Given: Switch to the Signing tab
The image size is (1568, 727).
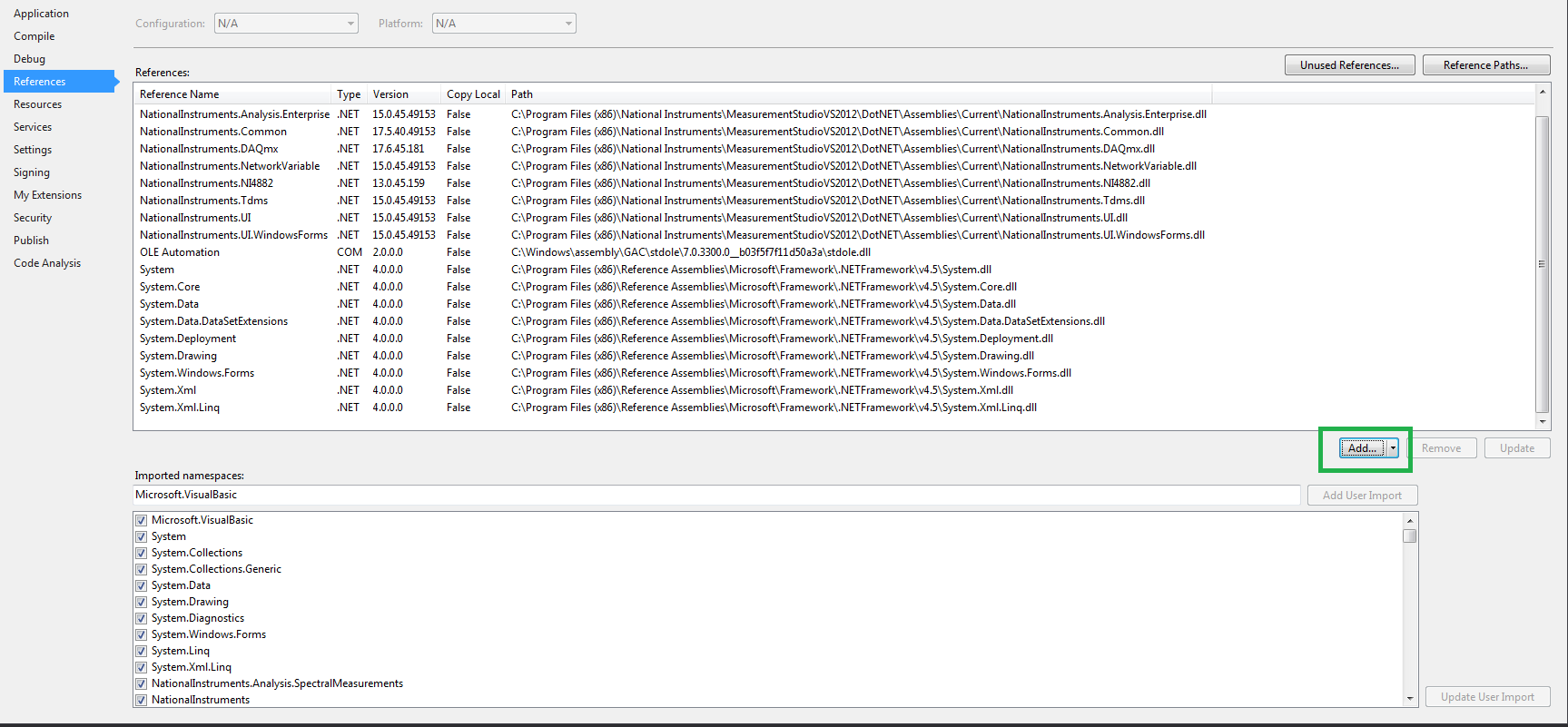Looking at the screenshot, I should pos(32,172).
